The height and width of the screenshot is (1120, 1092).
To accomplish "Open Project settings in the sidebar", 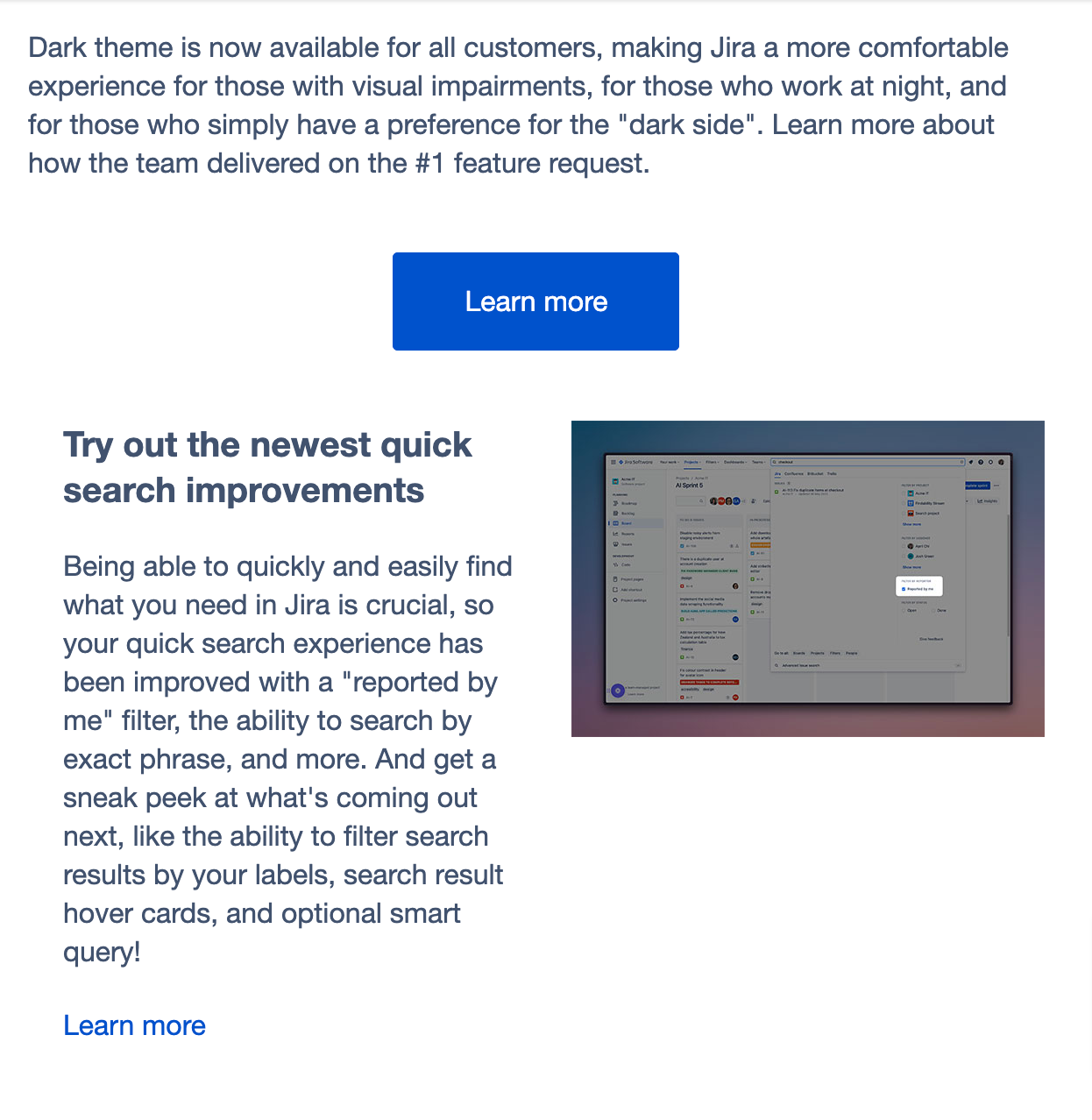I will tap(634, 600).
